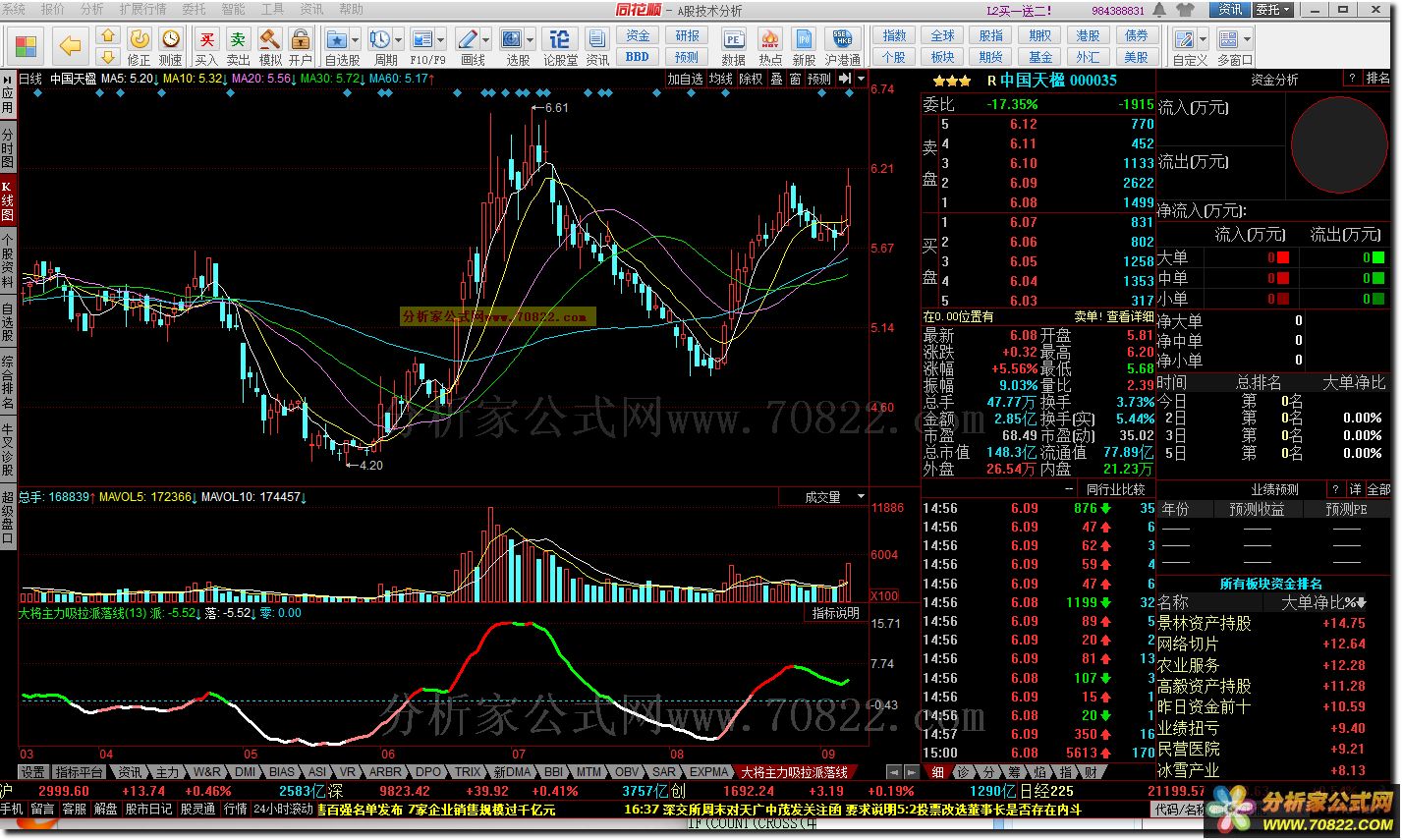Toggle 窗 window option on chart
The height and width of the screenshot is (840, 1402).
pos(795,79)
